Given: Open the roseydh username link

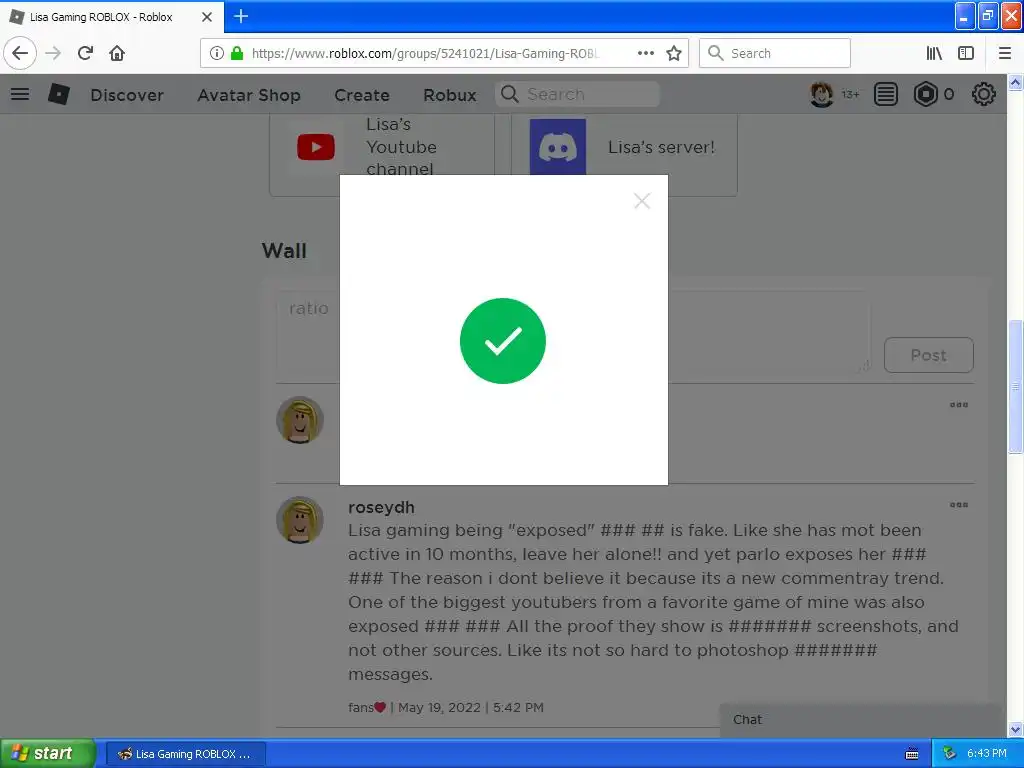Looking at the screenshot, I should pos(381,507).
